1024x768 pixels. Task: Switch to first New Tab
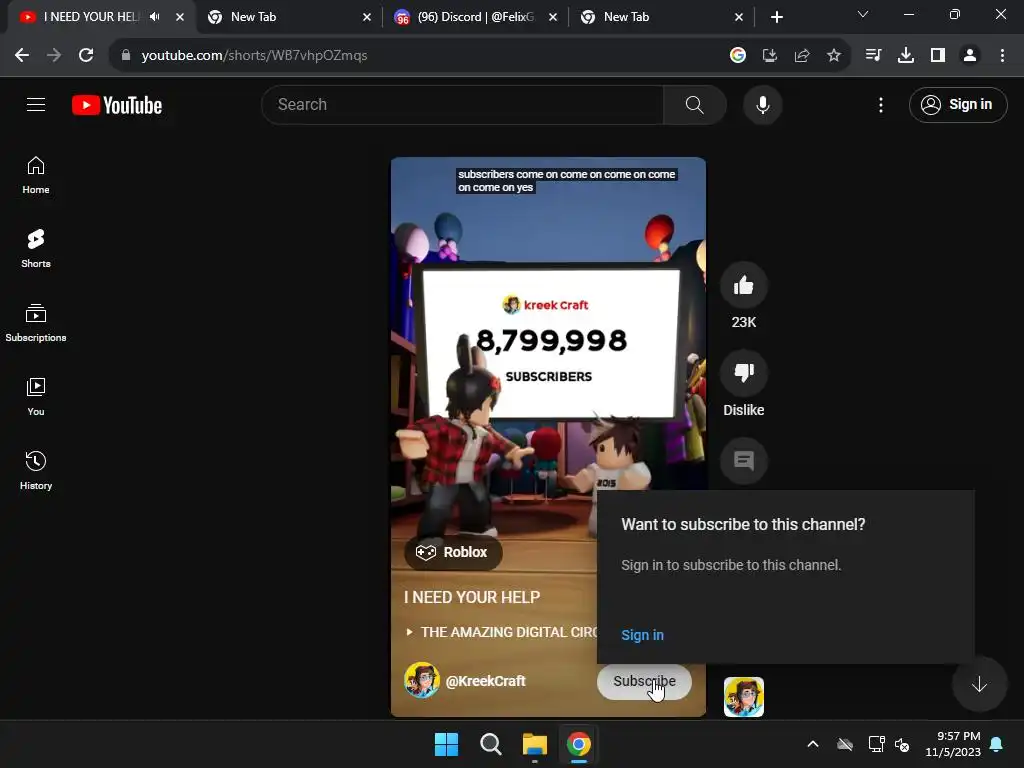pos(287,17)
